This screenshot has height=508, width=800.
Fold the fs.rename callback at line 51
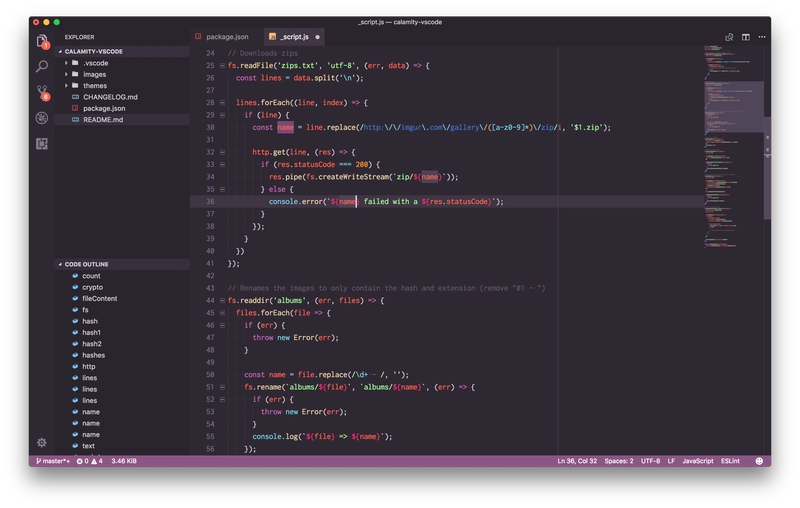[222, 387]
